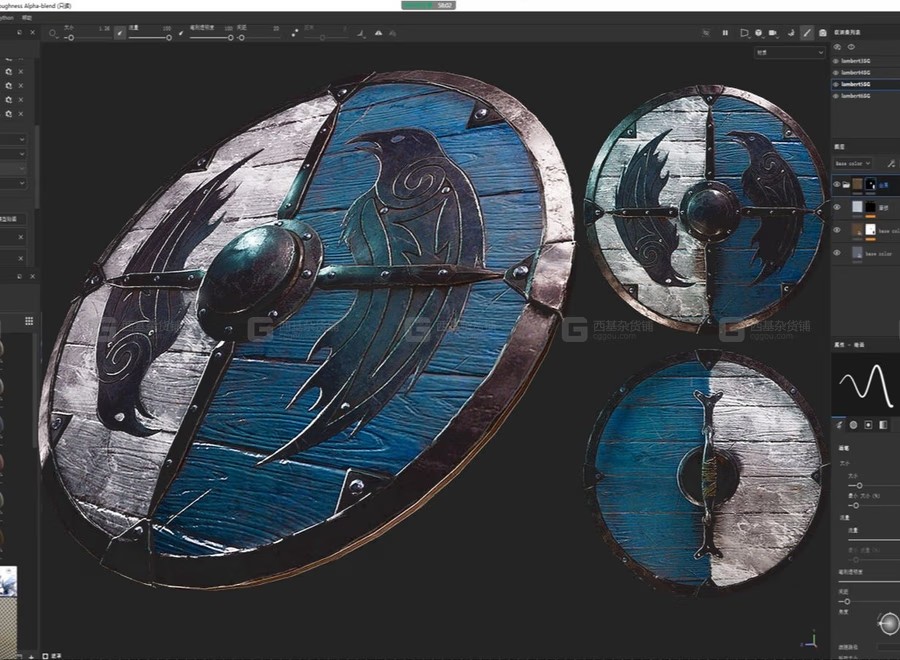The width and height of the screenshot is (900, 660).
Task: Click the brush stroke preview in properties
Action: pos(866,383)
